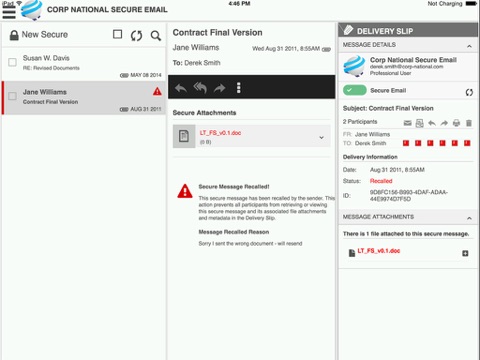Click plus icon next to delivery slip LT_FS_v0.1.doc
Image resolution: width=480 pixels, height=360 pixels.
(465, 253)
